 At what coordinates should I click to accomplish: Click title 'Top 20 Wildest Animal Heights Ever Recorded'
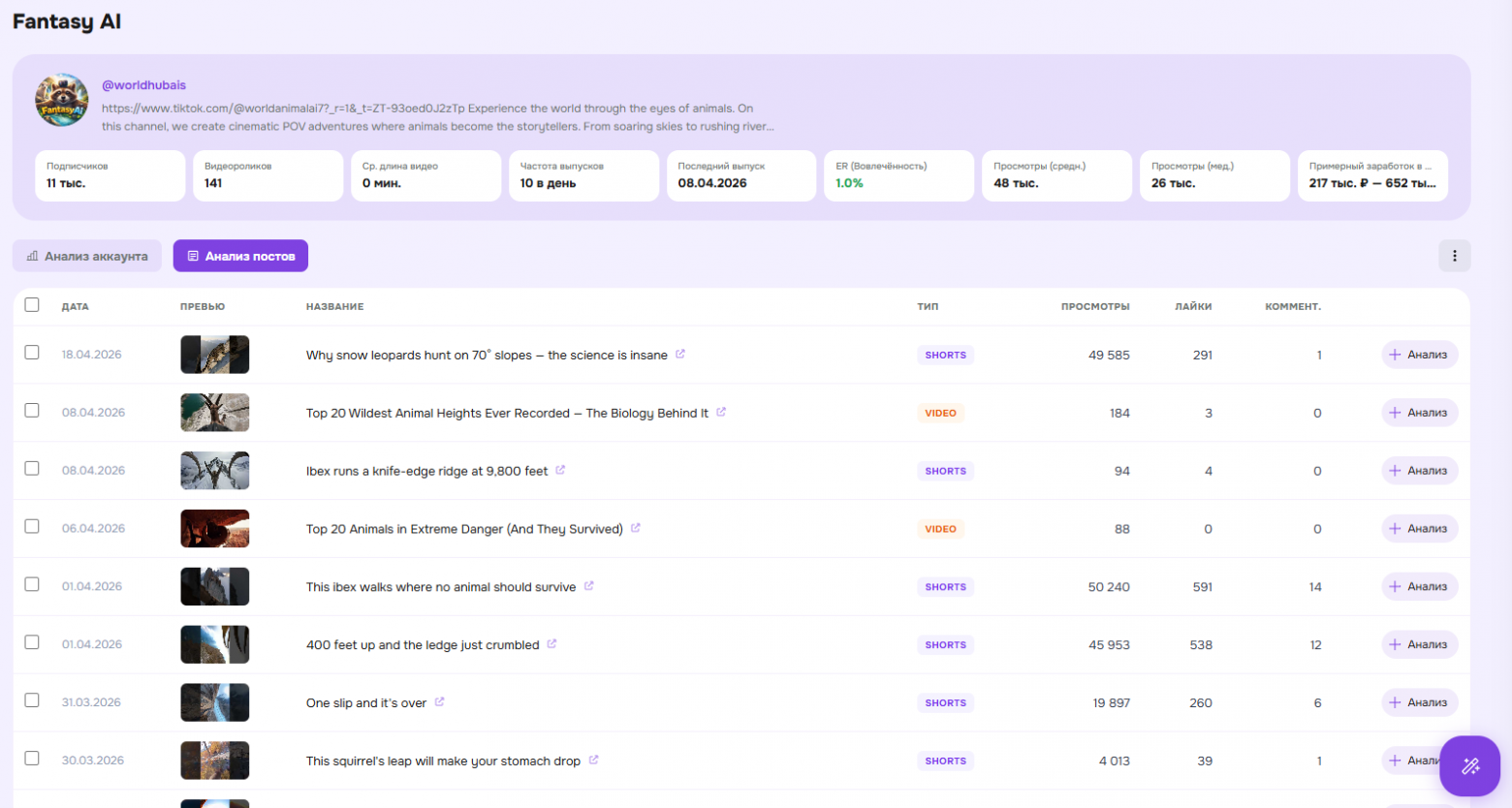point(507,414)
